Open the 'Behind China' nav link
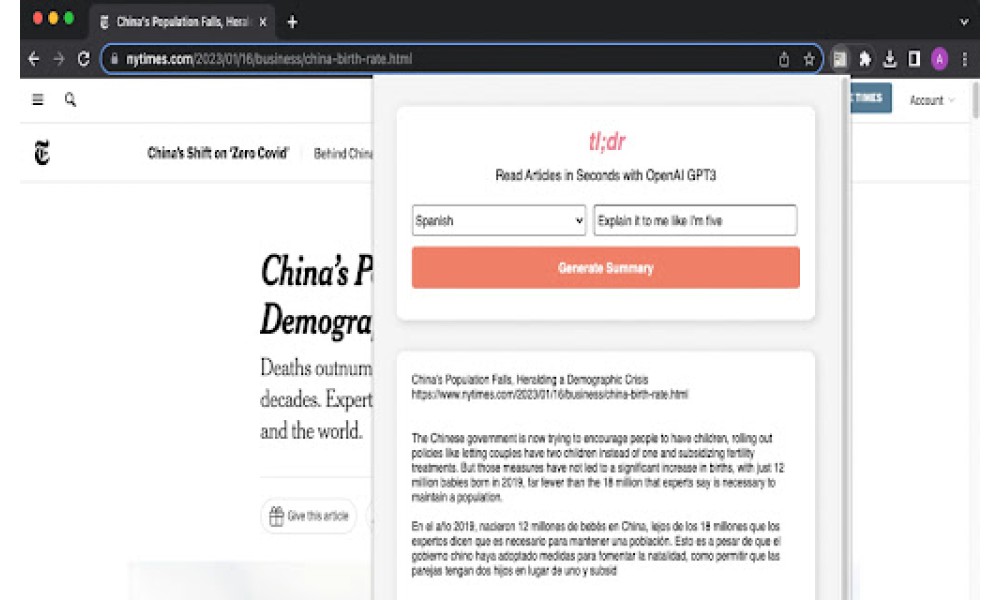 pyautogui.click(x=343, y=154)
